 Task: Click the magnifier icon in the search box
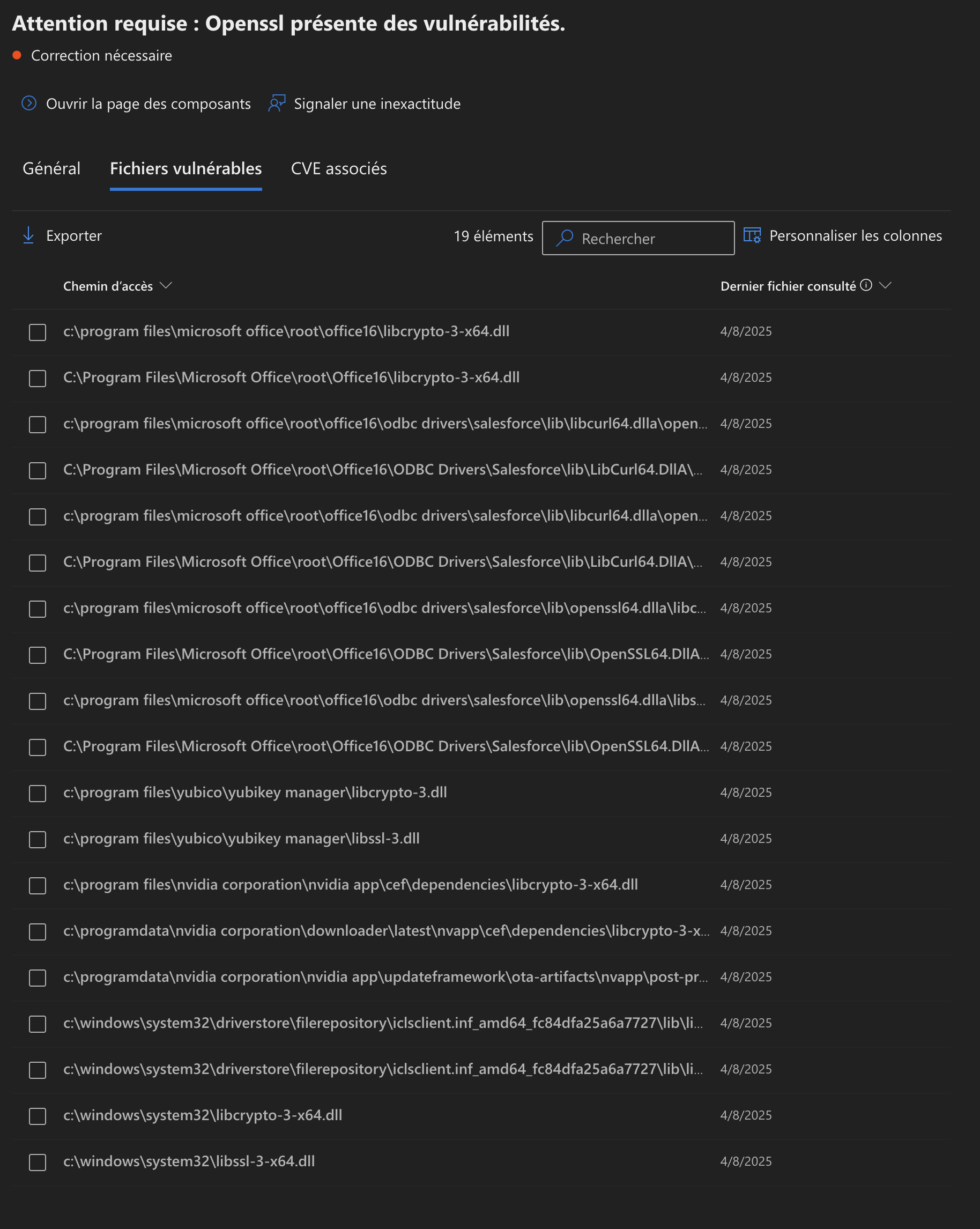[x=565, y=238]
